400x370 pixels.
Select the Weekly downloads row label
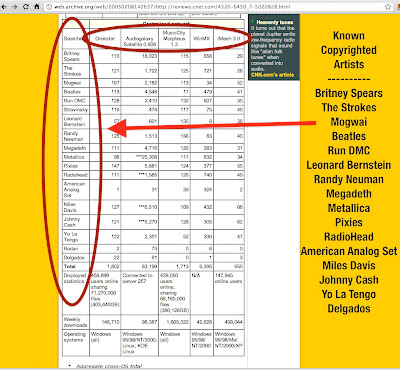(x=75, y=322)
